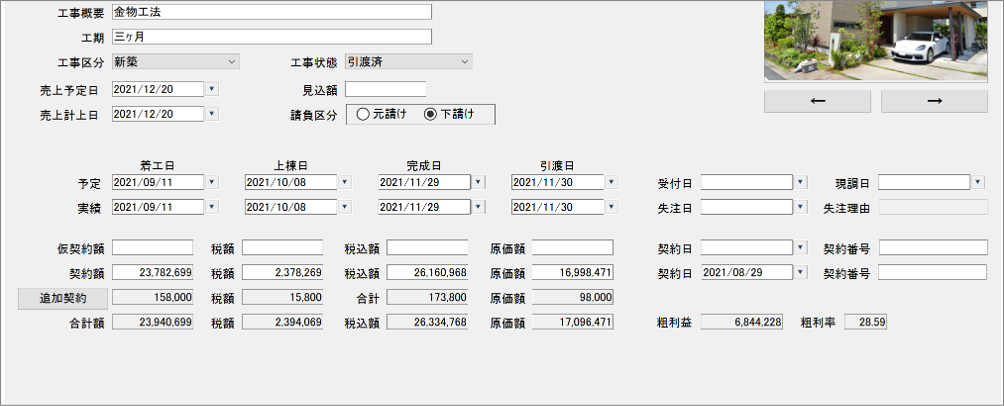Click the empty 仮契約額 field

[152, 248]
